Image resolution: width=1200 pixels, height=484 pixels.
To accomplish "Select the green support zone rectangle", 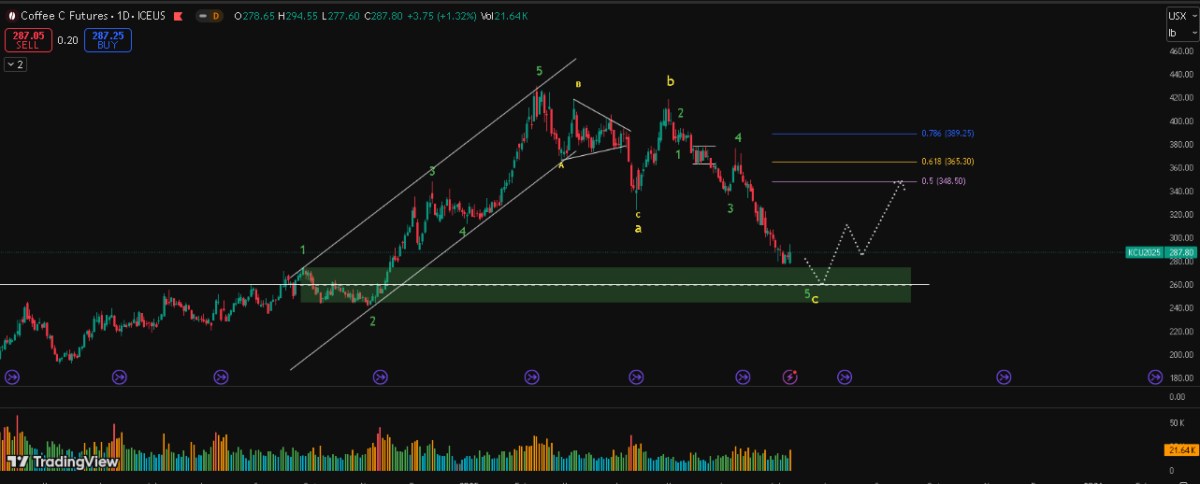I will pos(606,284).
